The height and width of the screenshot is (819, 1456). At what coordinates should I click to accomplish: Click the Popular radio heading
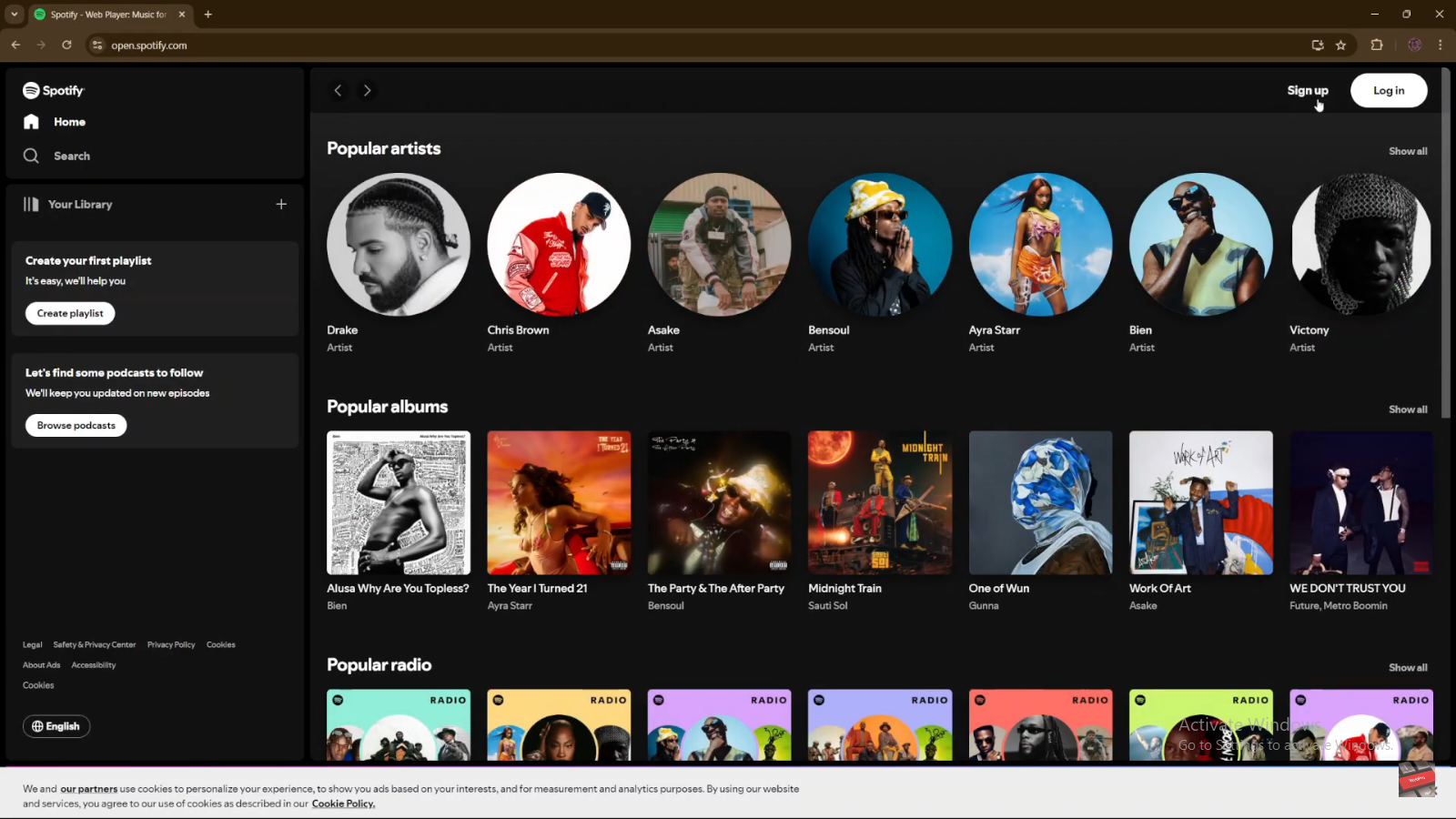click(x=379, y=665)
